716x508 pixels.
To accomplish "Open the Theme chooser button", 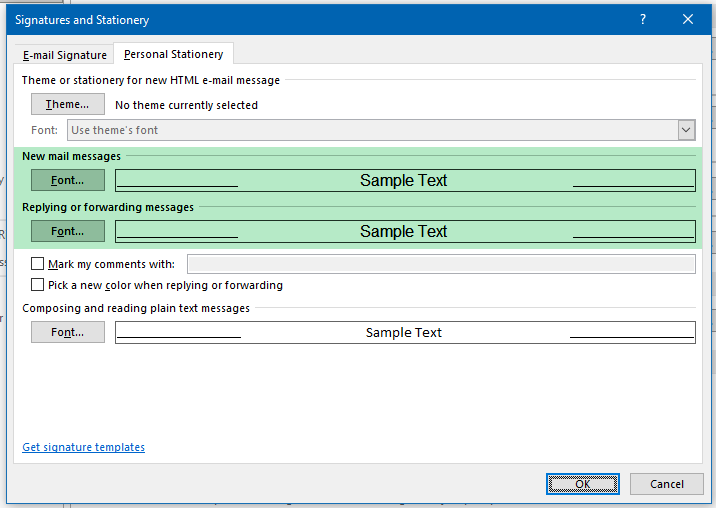I will (x=68, y=104).
